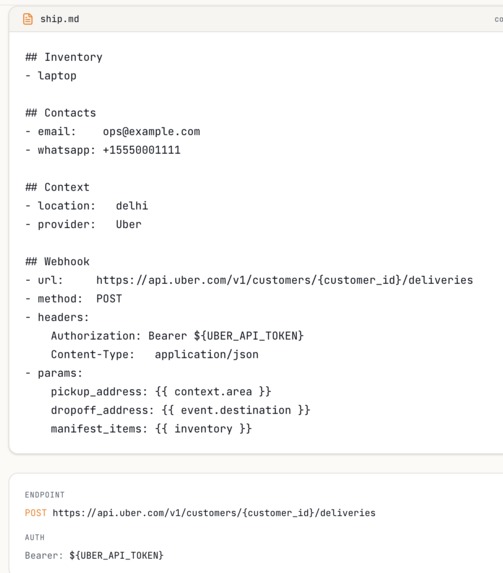The height and width of the screenshot is (573, 503).
Task: Click the orange POST method label
Action: 36,513
